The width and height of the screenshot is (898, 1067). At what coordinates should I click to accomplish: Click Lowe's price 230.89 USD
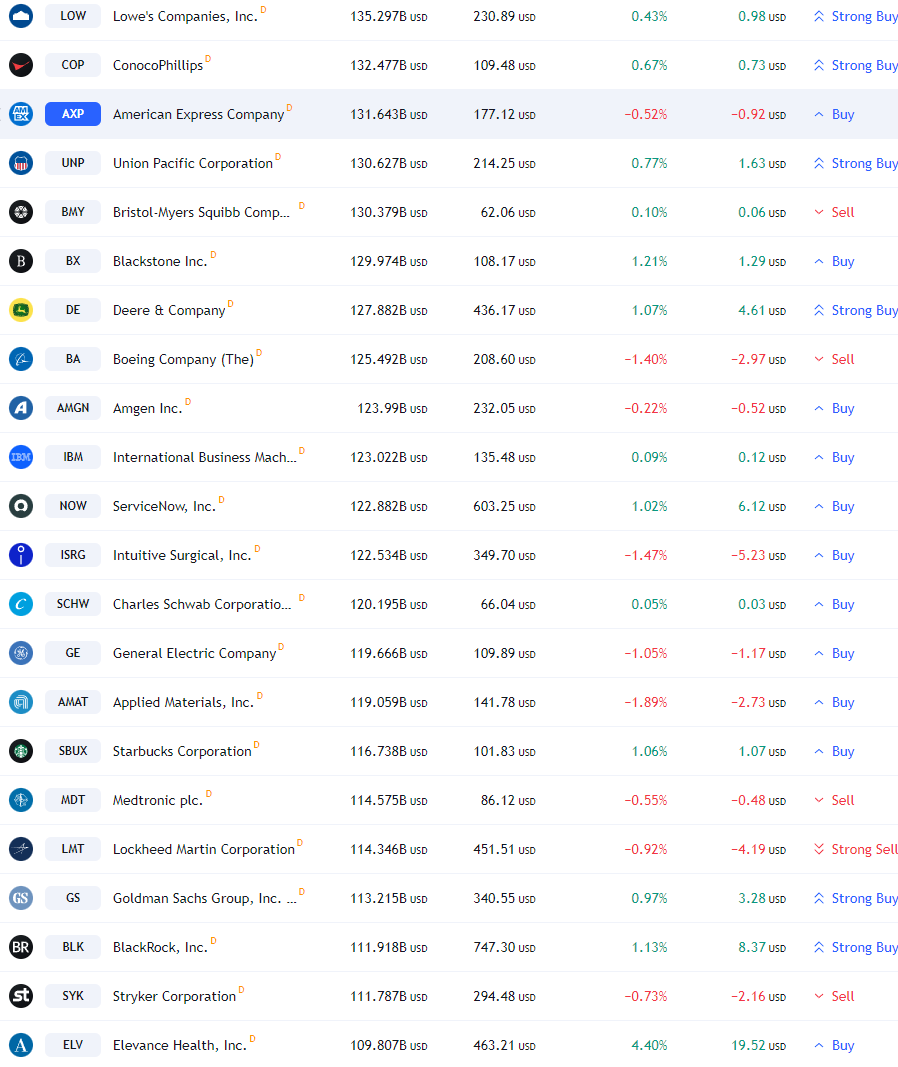pyautogui.click(x=504, y=16)
